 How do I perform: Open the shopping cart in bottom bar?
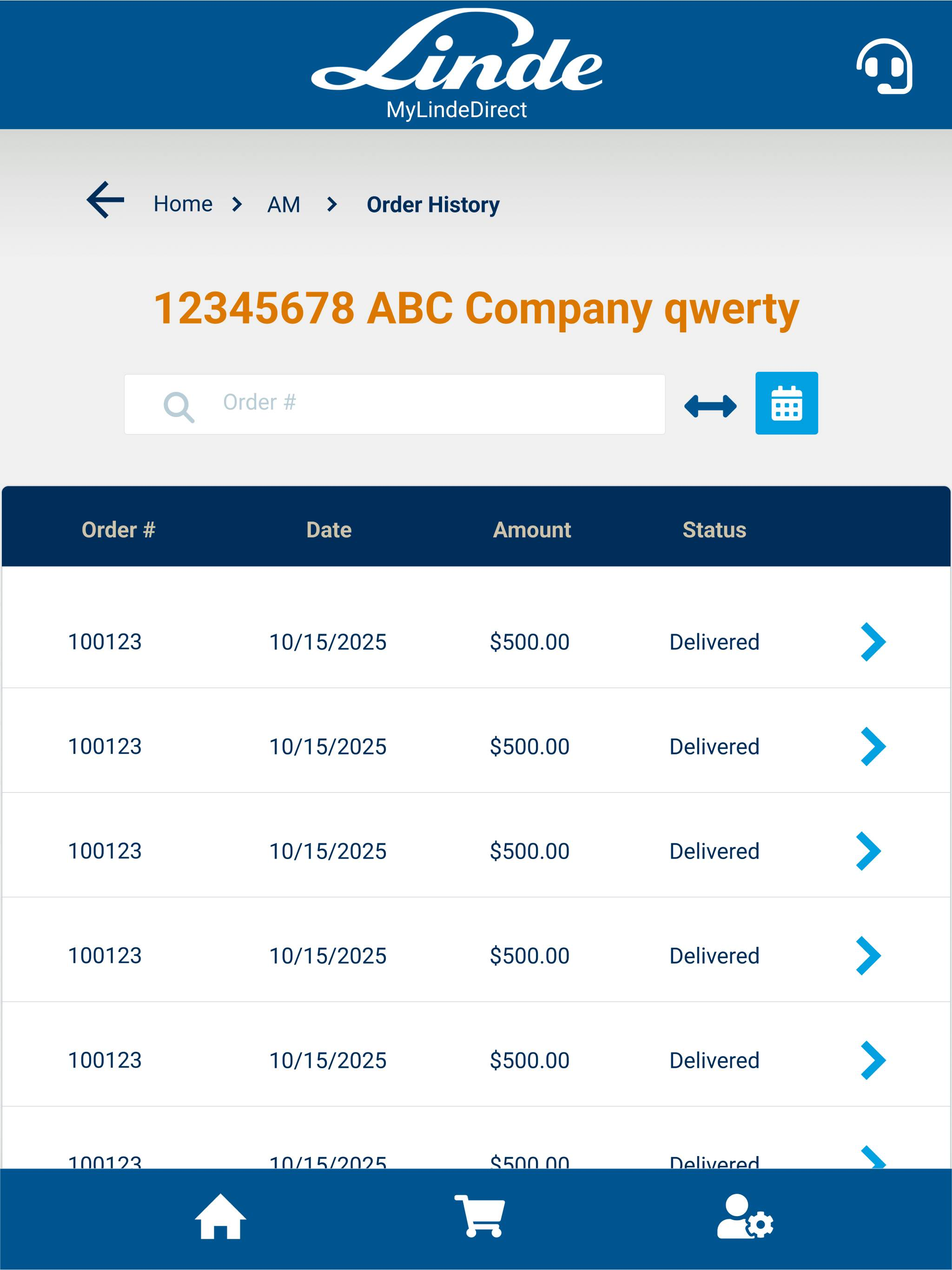tap(480, 1216)
